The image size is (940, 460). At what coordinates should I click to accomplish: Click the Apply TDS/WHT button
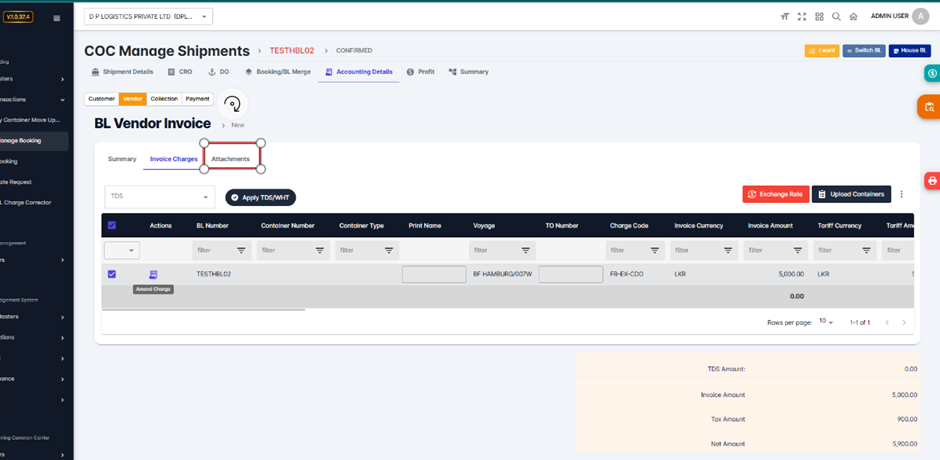260,198
